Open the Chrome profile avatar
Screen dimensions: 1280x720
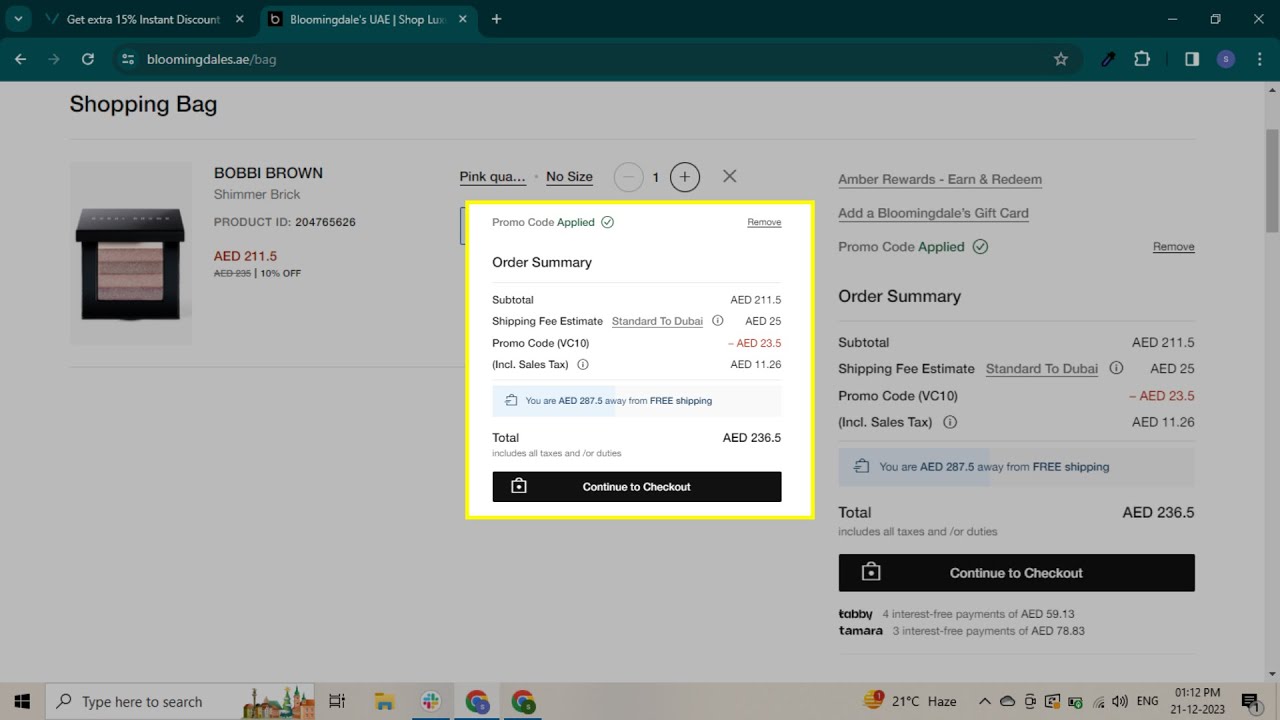pos(1226,59)
